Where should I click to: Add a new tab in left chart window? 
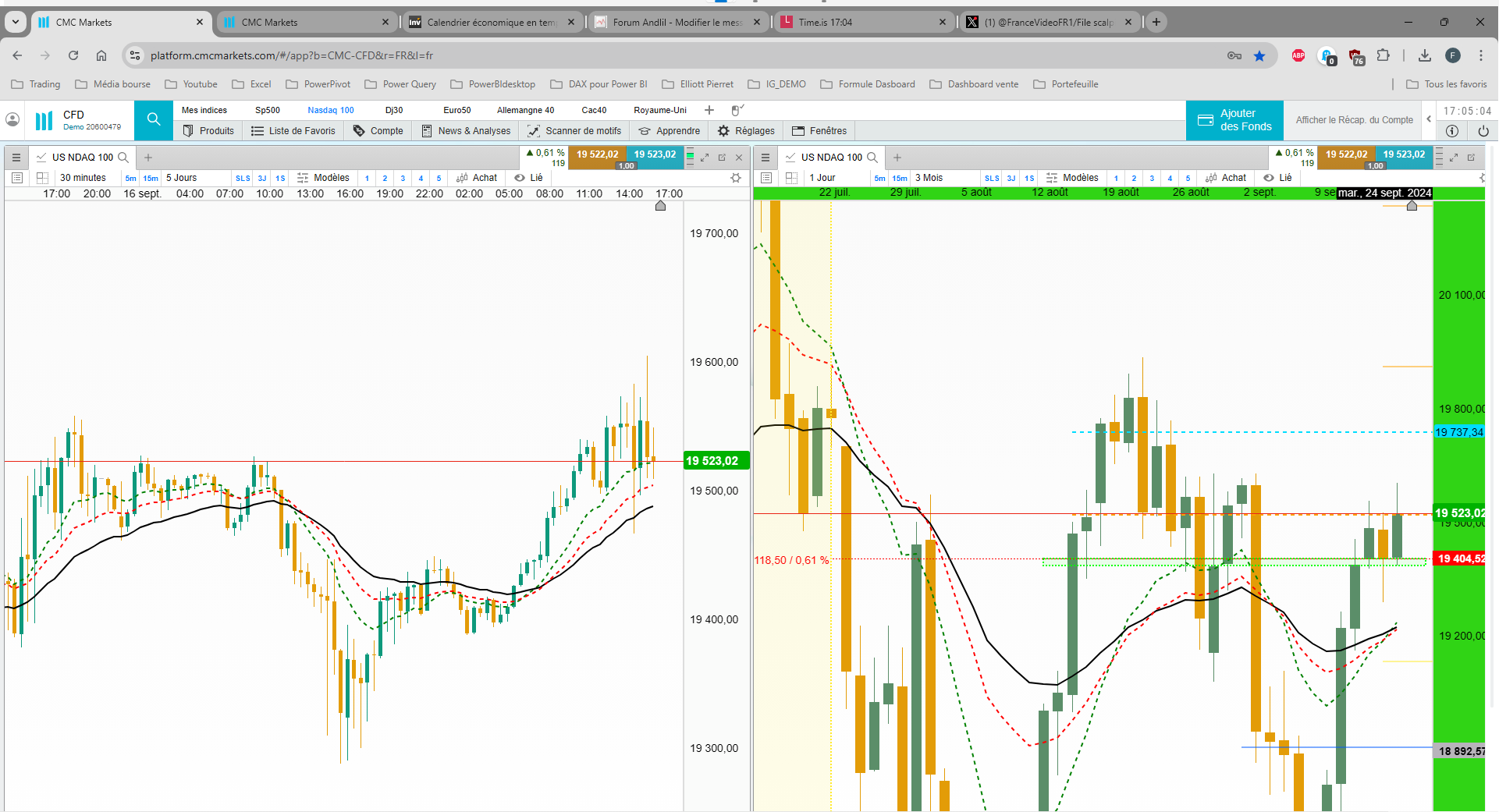point(148,158)
